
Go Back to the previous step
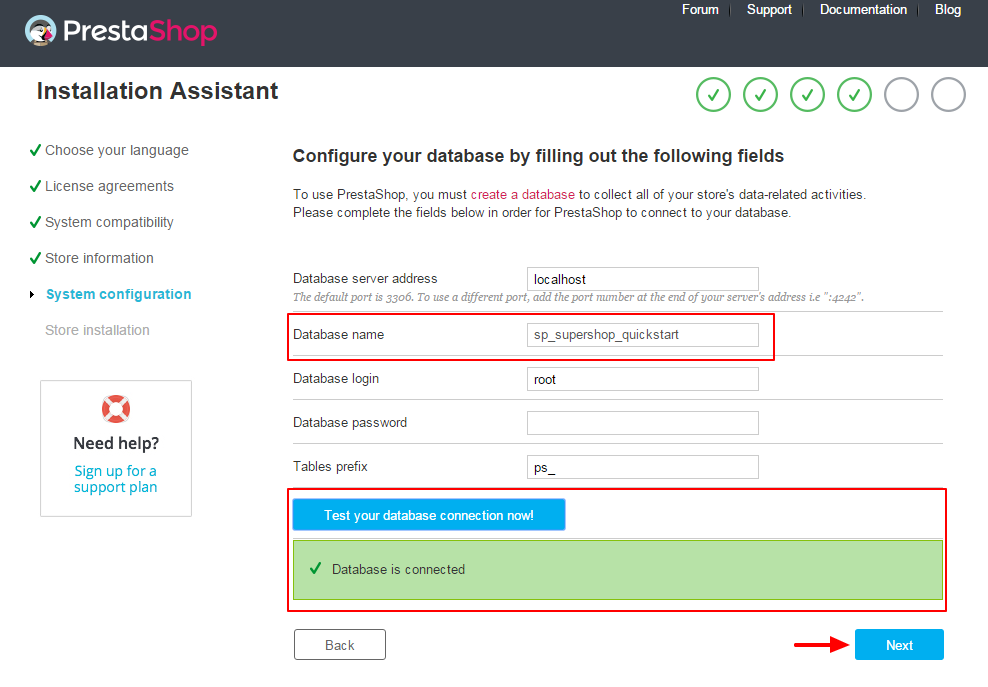340,645
